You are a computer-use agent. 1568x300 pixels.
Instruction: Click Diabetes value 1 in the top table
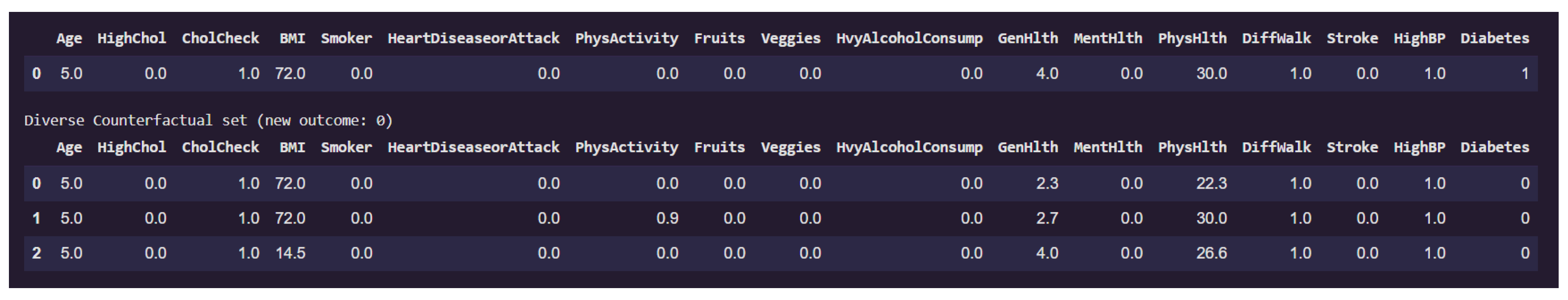(x=1525, y=74)
